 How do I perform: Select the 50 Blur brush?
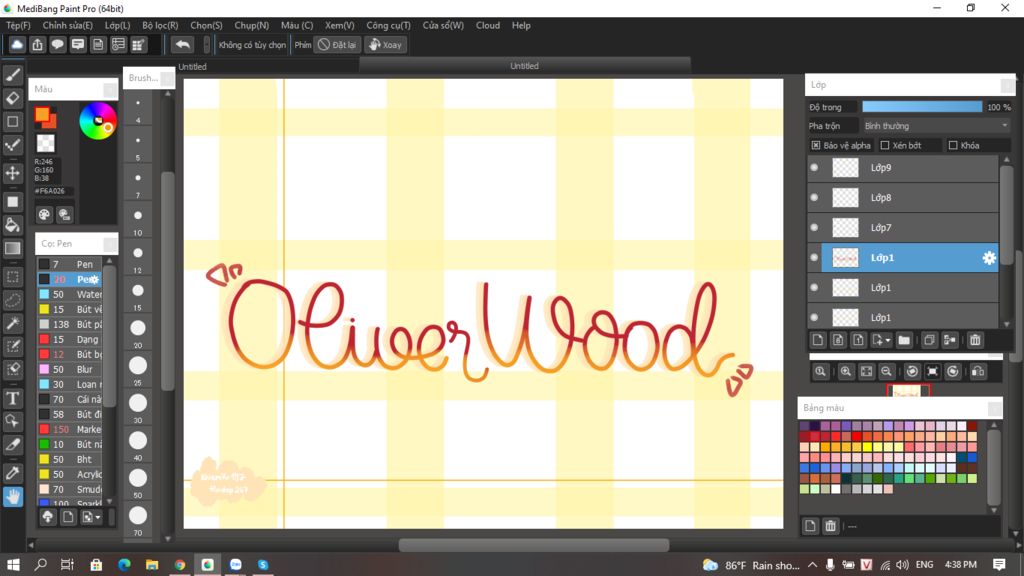tap(70, 369)
